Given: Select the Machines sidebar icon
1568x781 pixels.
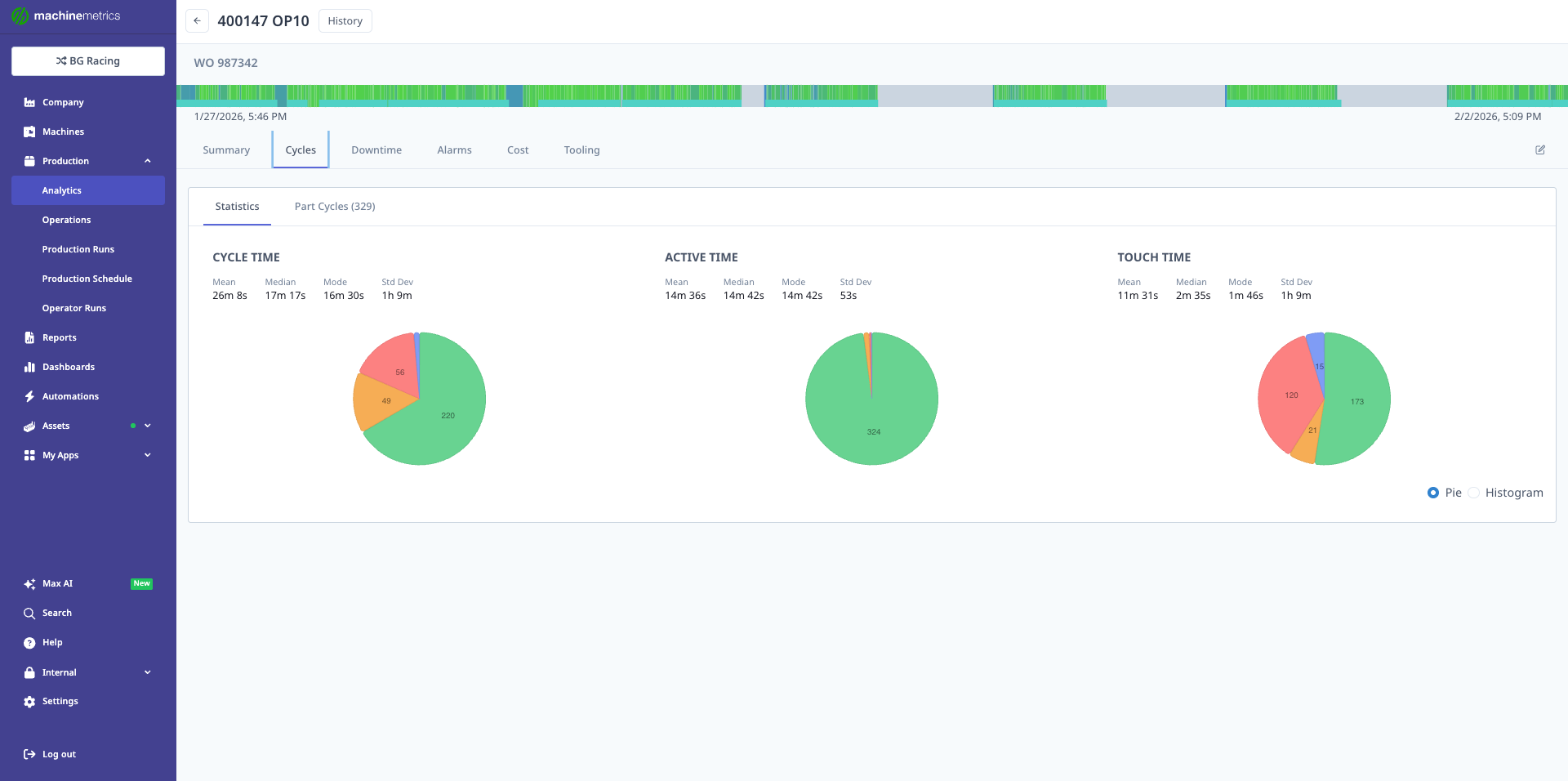Looking at the screenshot, I should [x=29, y=131].
